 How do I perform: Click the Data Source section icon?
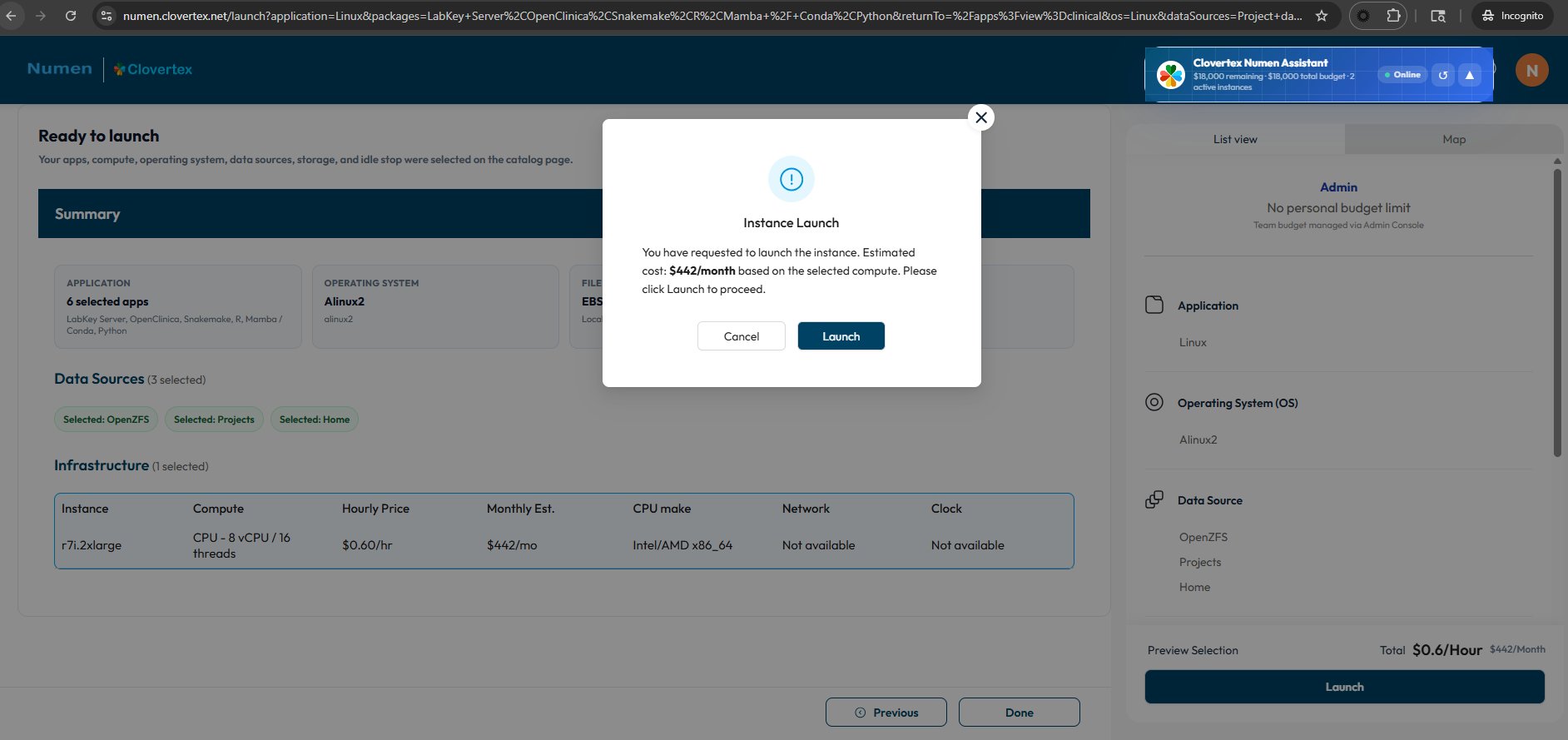pos(1154,499)
